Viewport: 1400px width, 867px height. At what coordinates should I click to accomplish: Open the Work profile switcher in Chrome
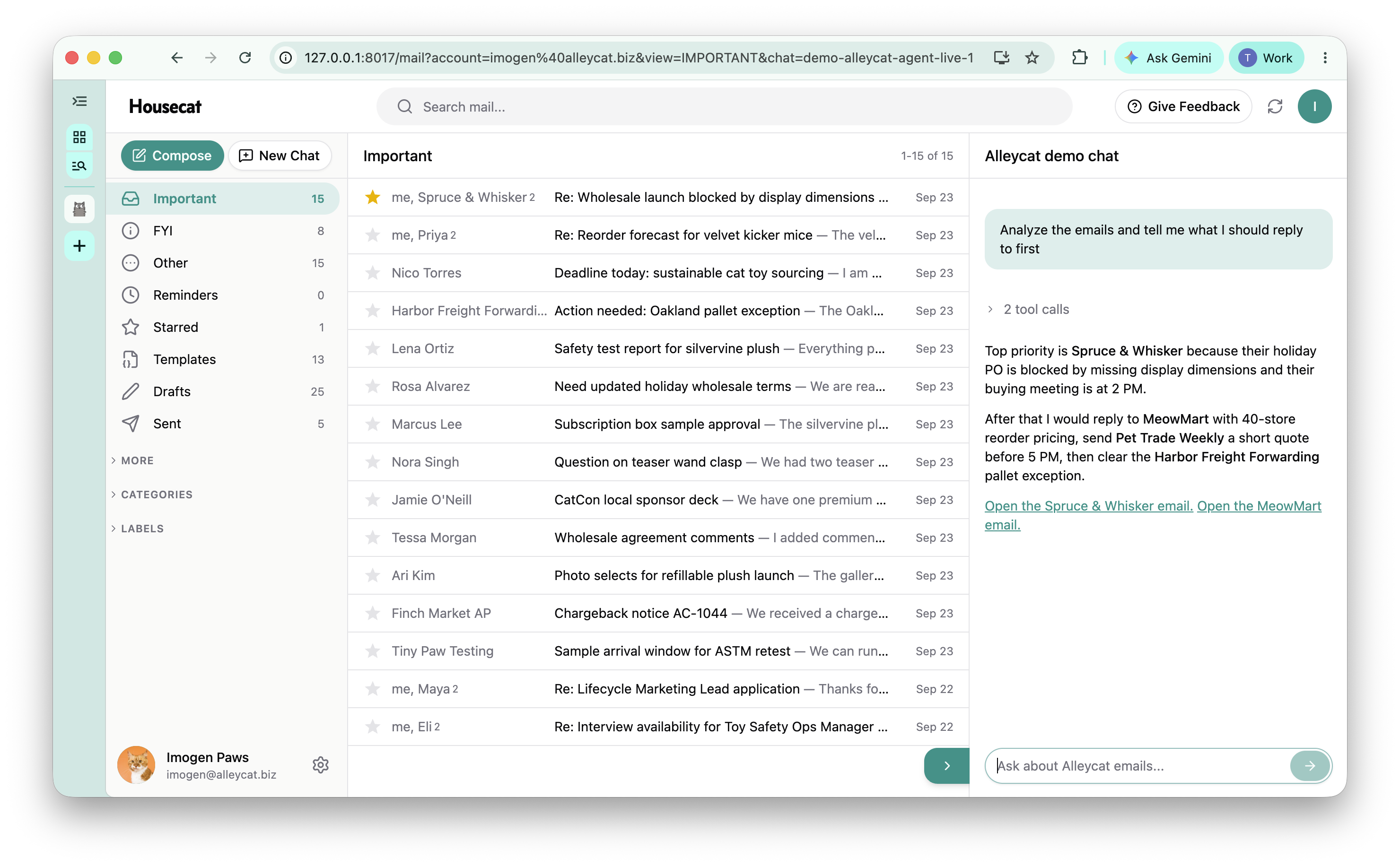point(1266,58)
